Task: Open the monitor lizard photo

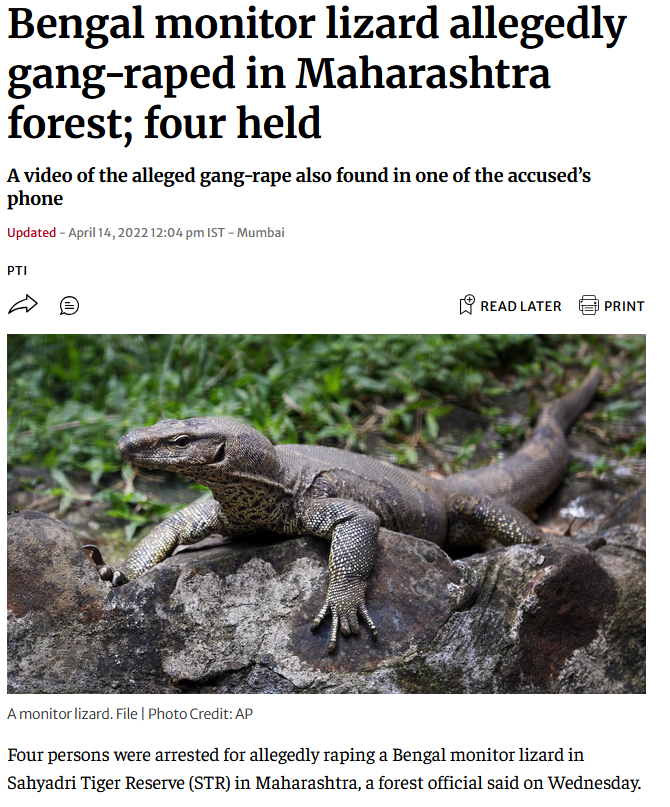Action: (326, 514)
